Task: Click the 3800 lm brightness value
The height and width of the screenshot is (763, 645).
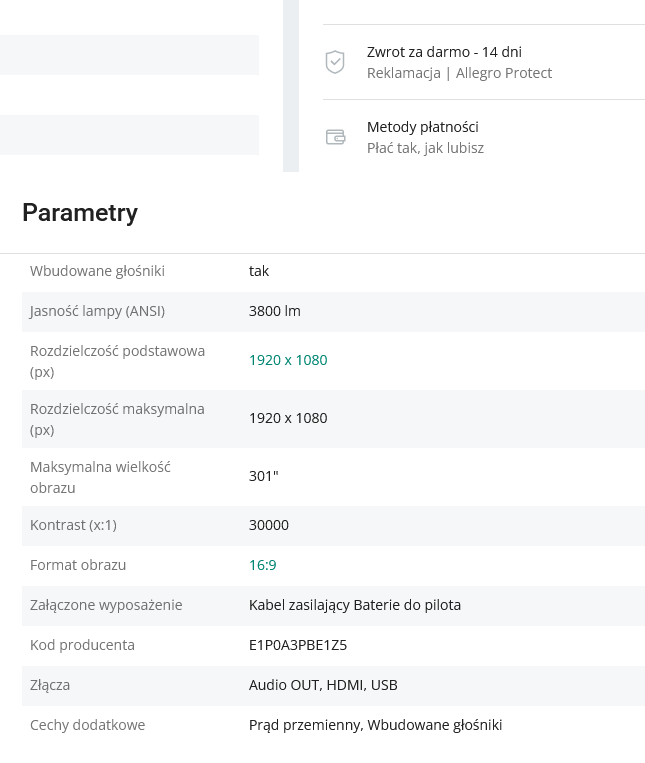Action: pyautogui.click(x=275, y=311)
